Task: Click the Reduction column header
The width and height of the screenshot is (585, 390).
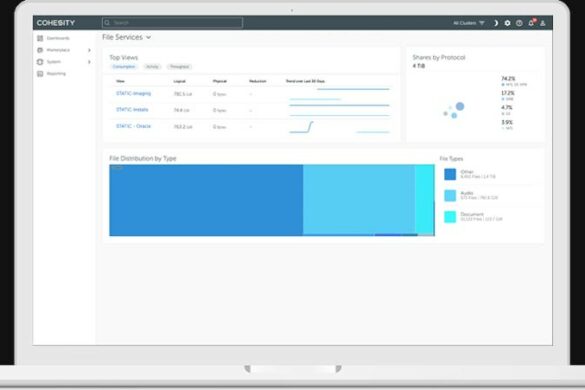Action: coord(258,81)
